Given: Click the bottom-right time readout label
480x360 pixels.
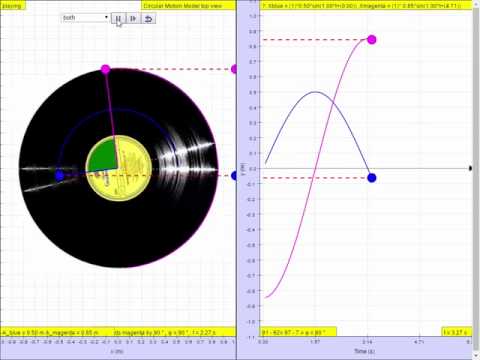Looking at the screenshot, I should tap(457, 332).
